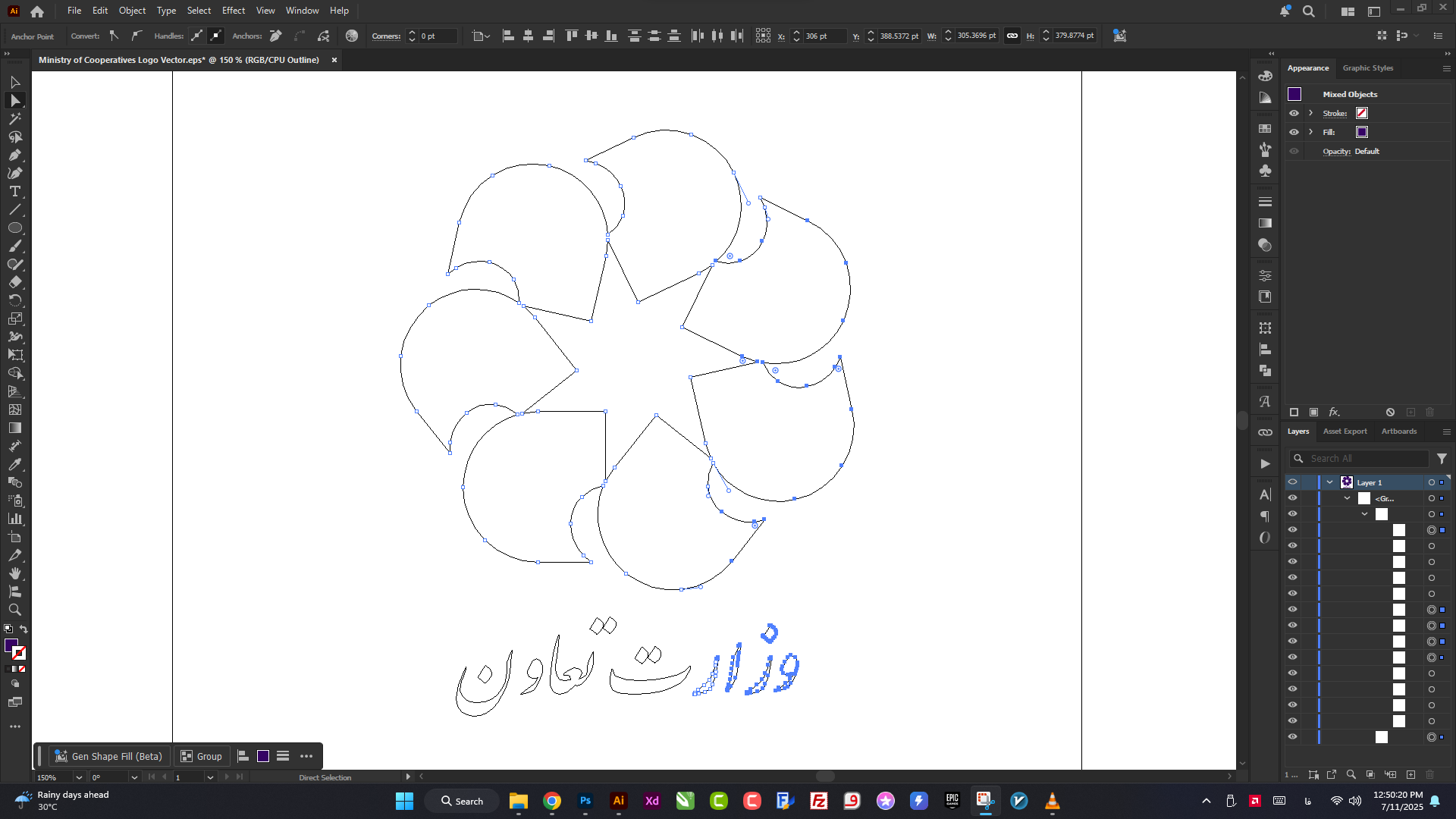Viewport: 1456px width, 819px height.
Task: Click the fx effects icon in Appearance panel
Action: pos(1334,413)
